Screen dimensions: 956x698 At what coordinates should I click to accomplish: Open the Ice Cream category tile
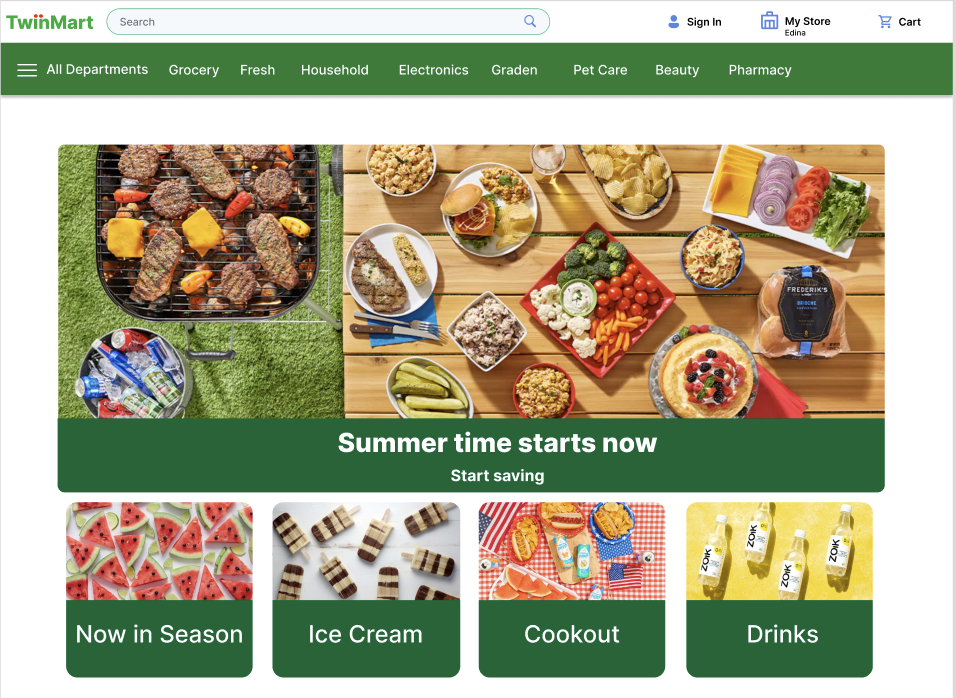tap(366, 589)
